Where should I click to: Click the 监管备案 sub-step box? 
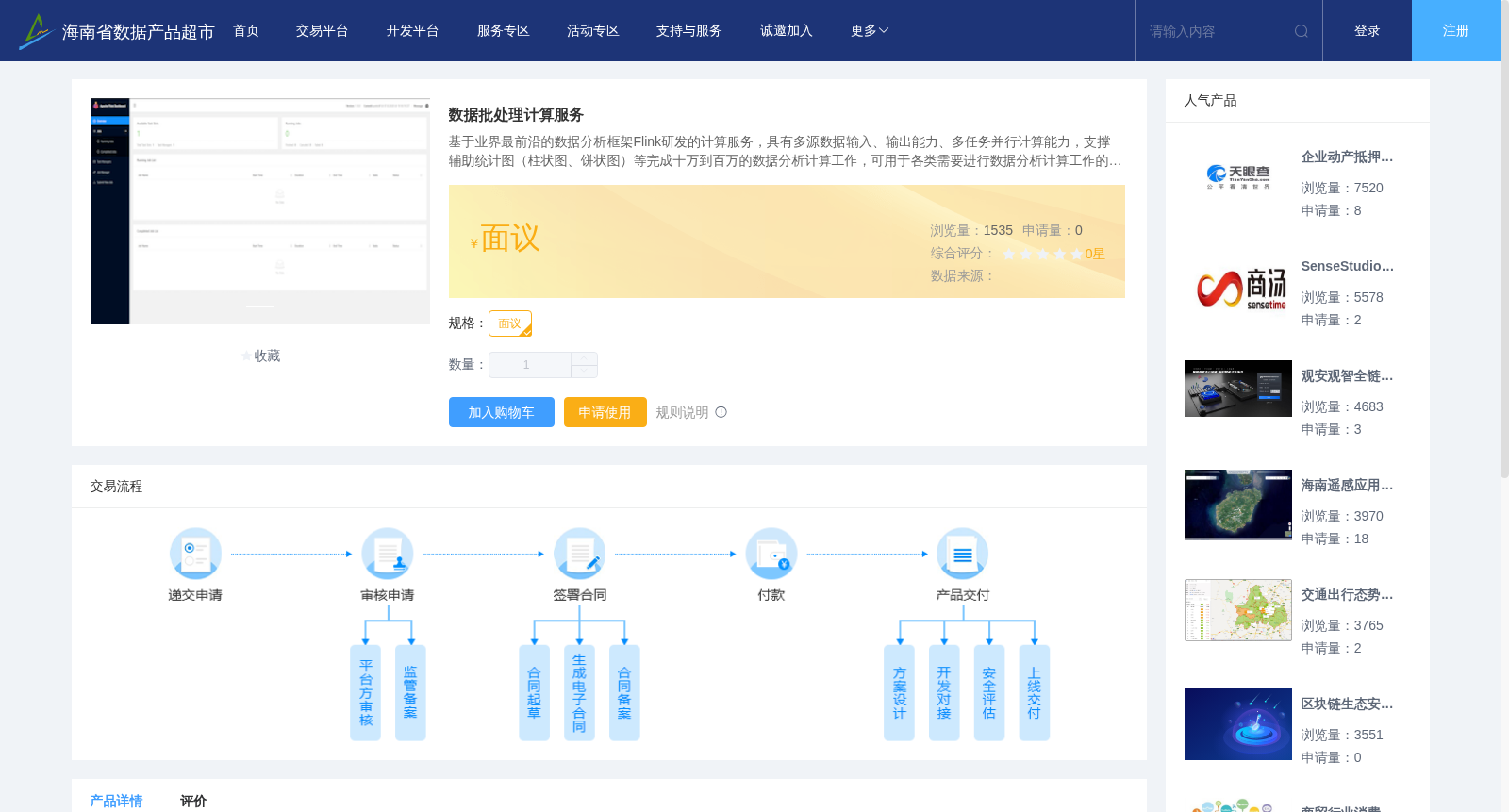coord(410,693)
